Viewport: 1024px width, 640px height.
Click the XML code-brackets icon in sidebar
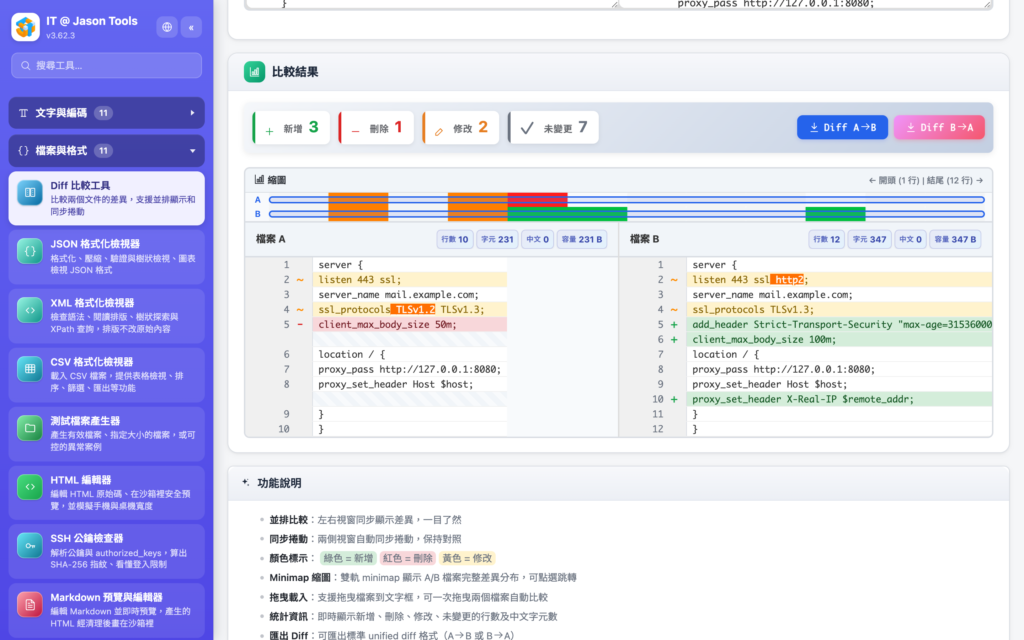30,310
